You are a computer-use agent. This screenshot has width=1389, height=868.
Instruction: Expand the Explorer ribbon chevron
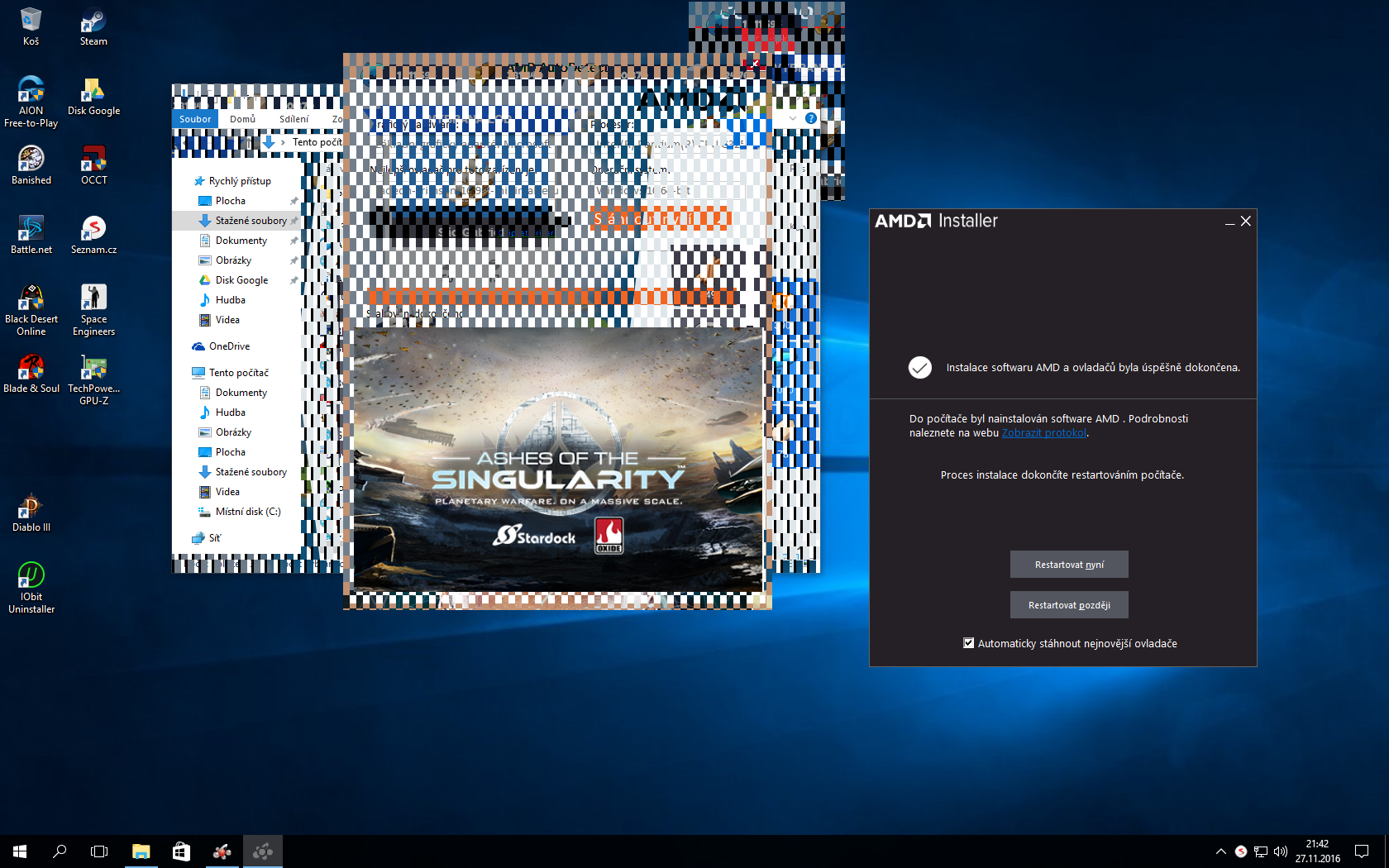[x=793, y=118]
